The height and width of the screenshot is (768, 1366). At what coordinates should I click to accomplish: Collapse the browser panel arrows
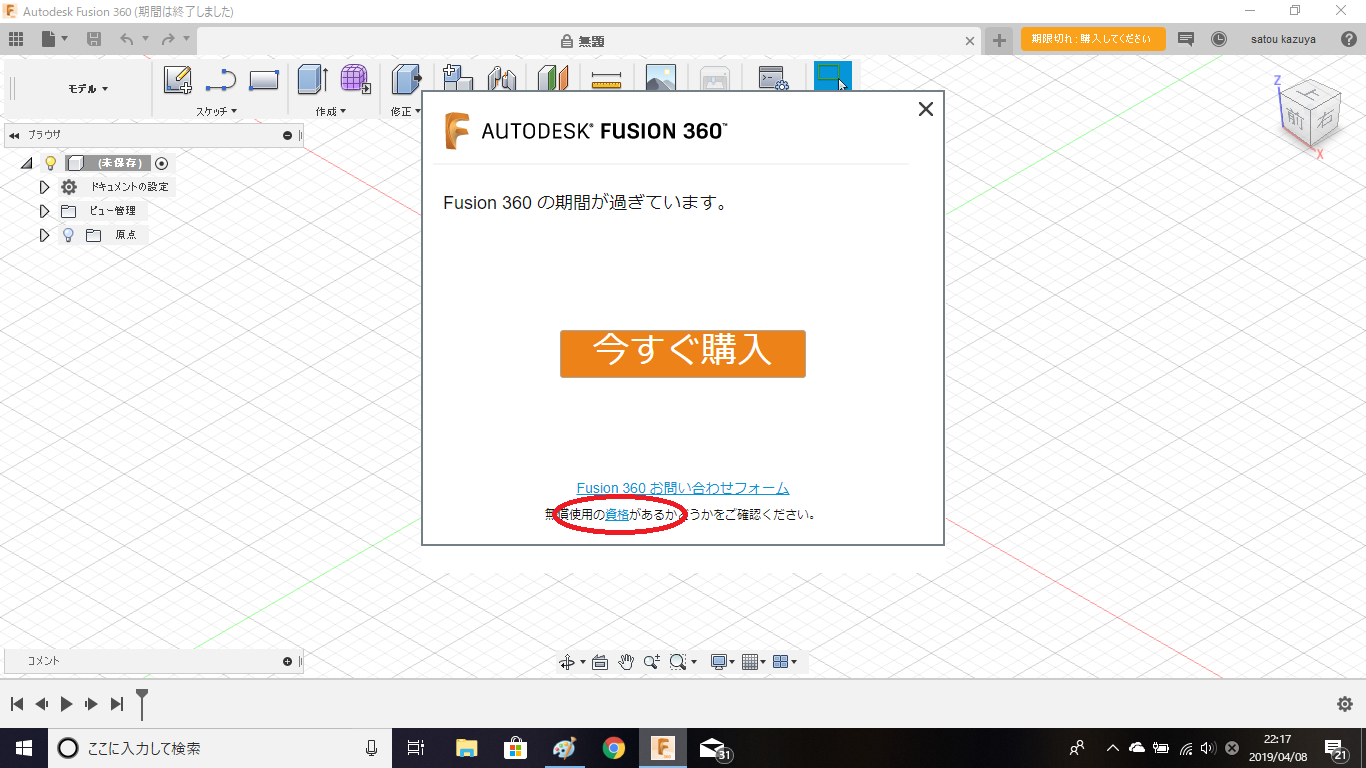(x=14, y=135)
